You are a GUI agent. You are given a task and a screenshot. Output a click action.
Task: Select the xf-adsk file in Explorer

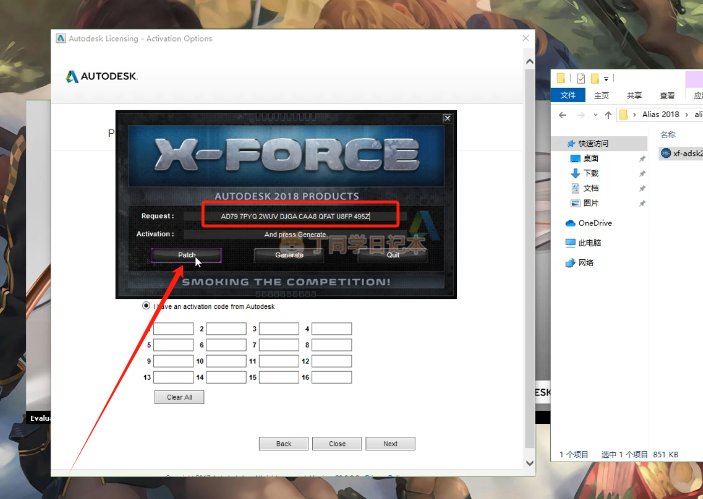pos(681,153)
